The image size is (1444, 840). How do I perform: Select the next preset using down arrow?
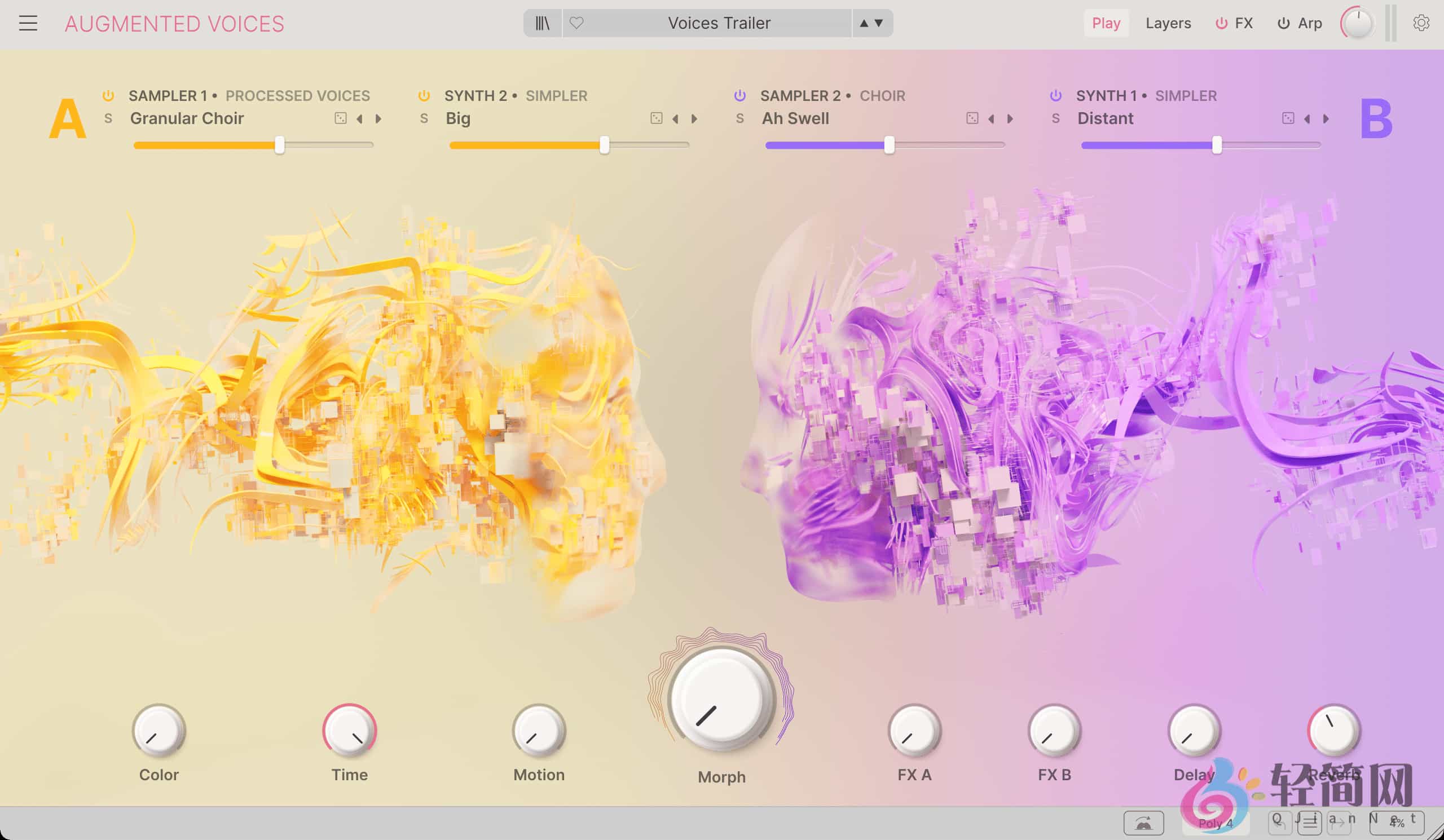point(878,24)
